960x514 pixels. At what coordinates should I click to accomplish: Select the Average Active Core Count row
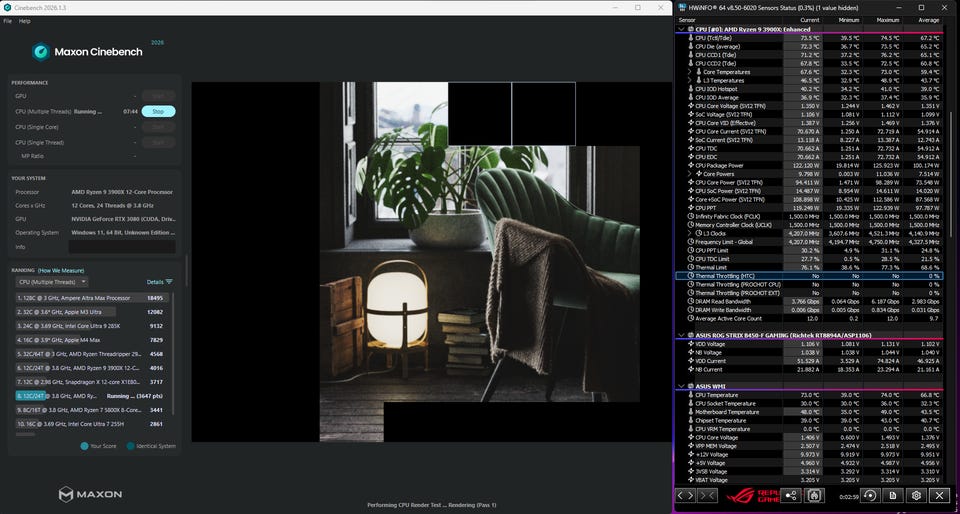[x=809, y=318]
